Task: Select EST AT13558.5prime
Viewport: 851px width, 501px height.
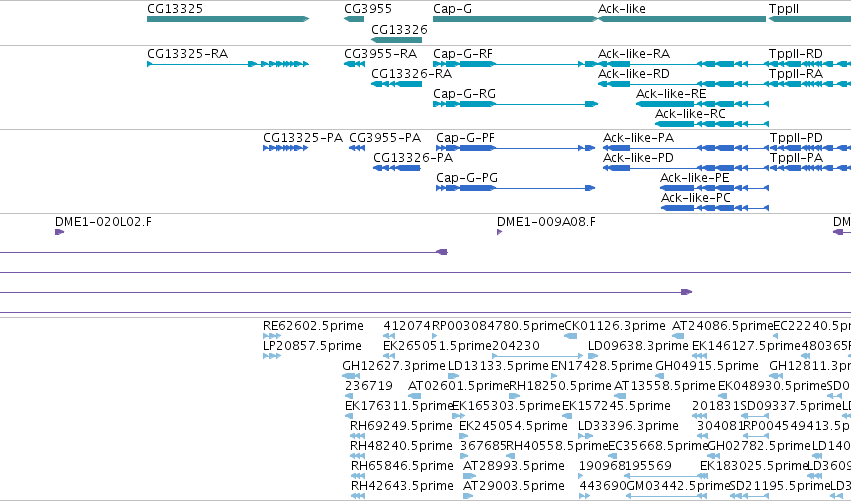Action: pos(620,396)
